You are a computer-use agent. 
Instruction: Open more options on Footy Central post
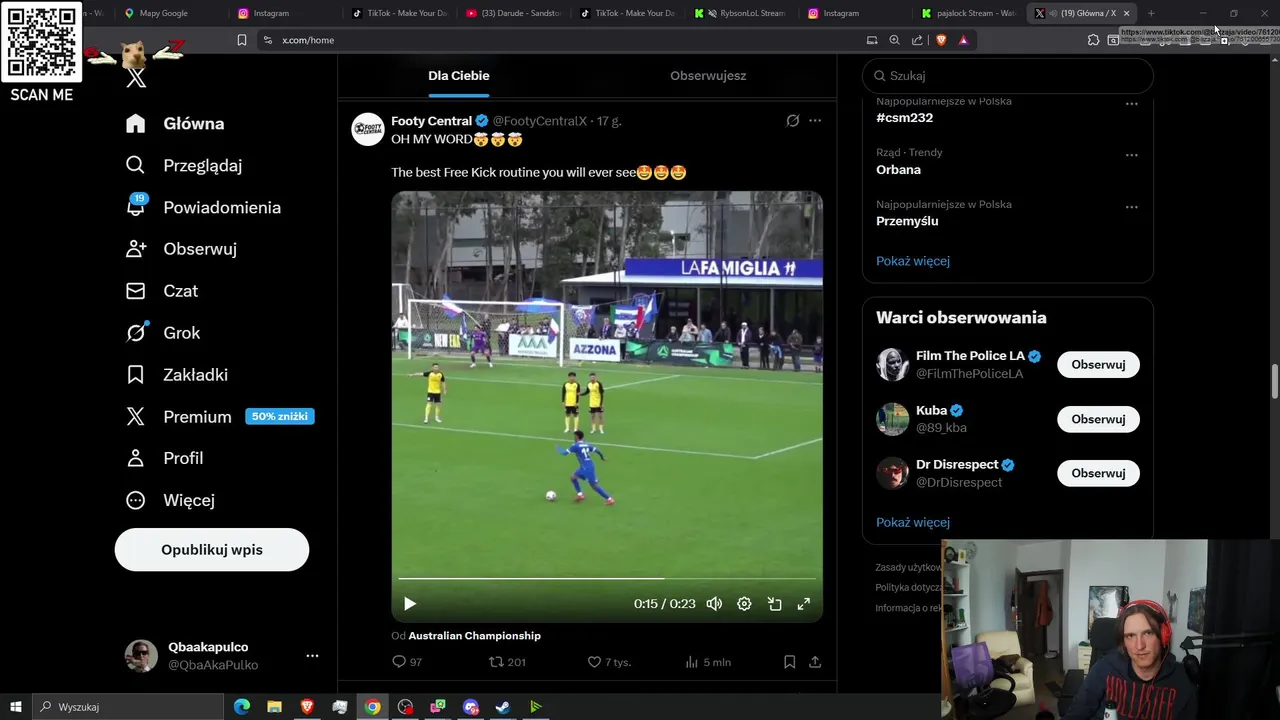[815, 121]
